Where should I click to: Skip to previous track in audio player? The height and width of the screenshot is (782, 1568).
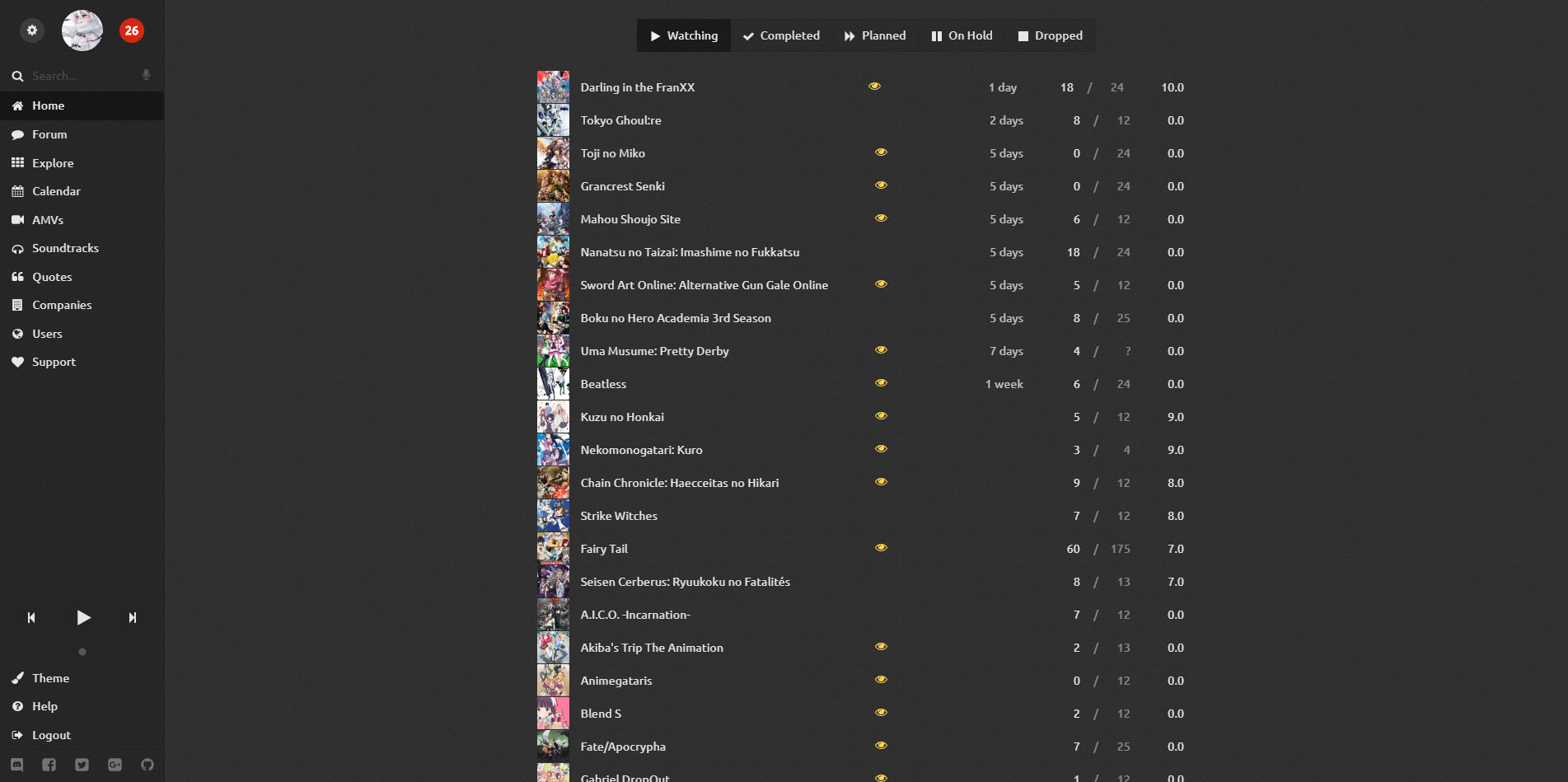(x=31, y=617)
